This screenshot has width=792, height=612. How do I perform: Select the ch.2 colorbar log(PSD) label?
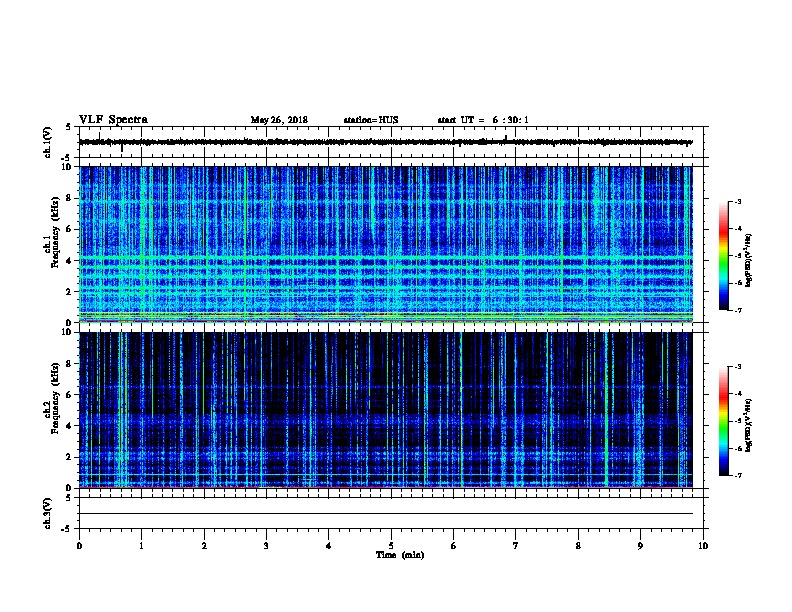click(748, 426)
